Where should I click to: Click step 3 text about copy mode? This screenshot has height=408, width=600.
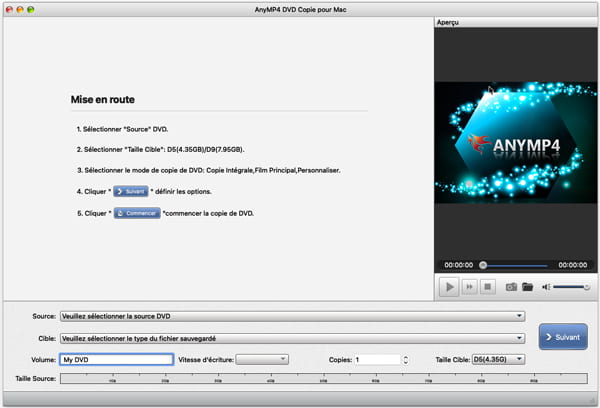pyautogui.click(x=209, y=170)
